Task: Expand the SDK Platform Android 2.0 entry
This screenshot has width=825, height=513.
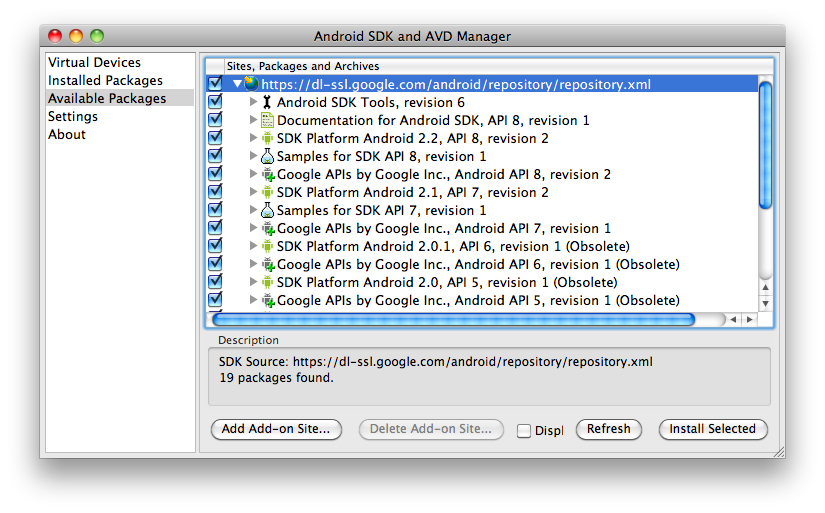Action: (x=253, y=282)
